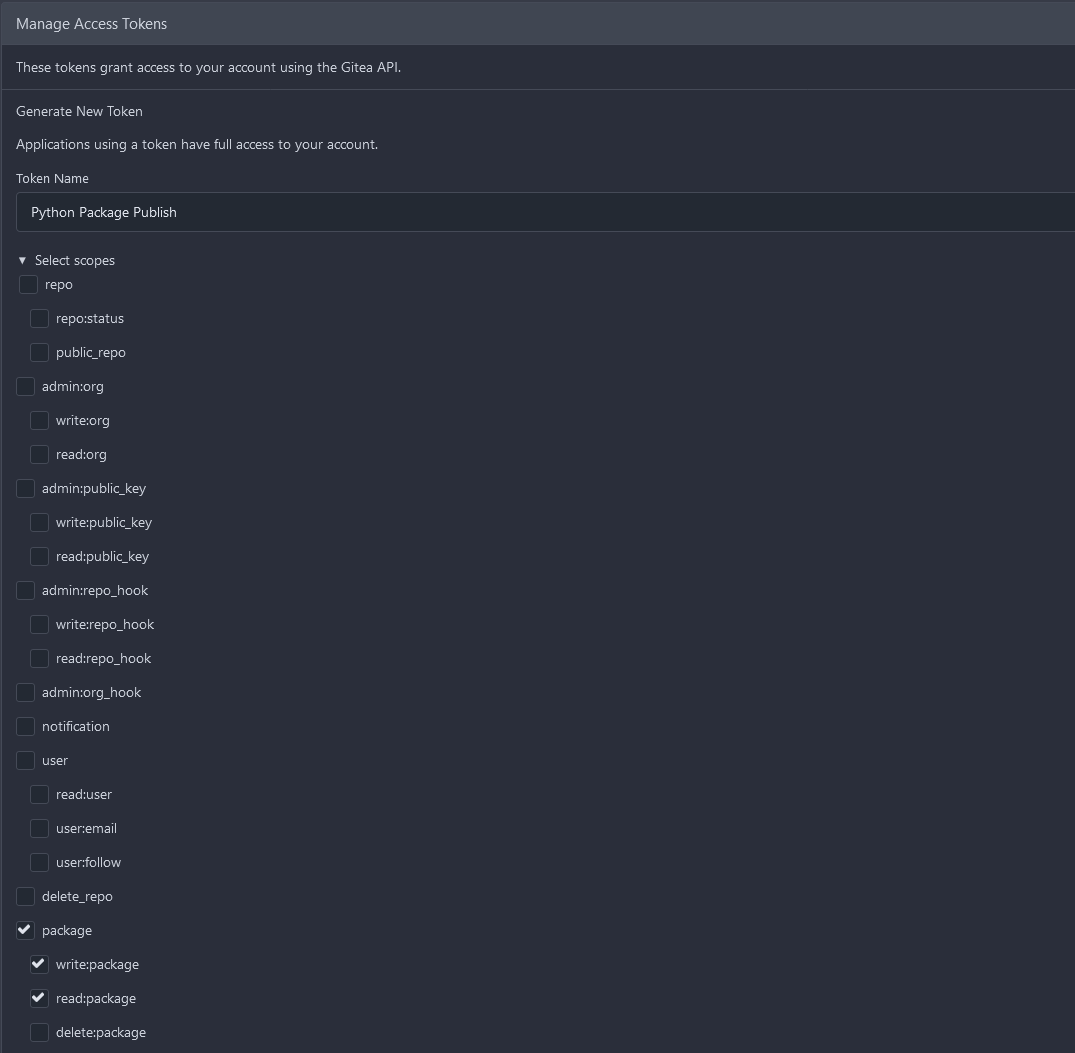The width and height of the screenshot is (1075, 1053).
Task: Check the user:email checkbox
Action: pyautogui.click(x=39, y=828)
